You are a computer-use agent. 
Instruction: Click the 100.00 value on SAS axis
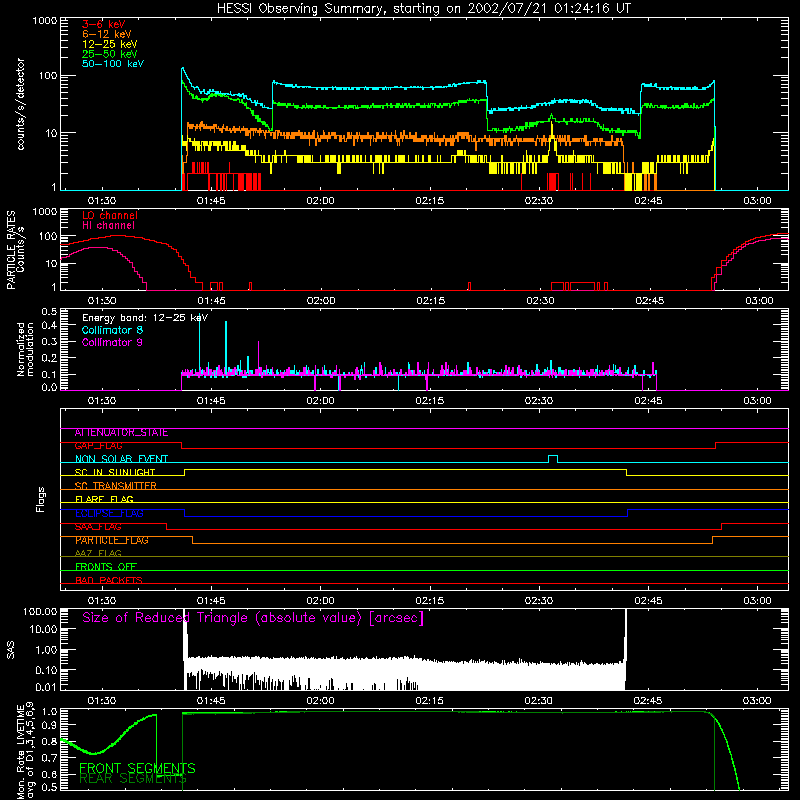pos(40,612)
